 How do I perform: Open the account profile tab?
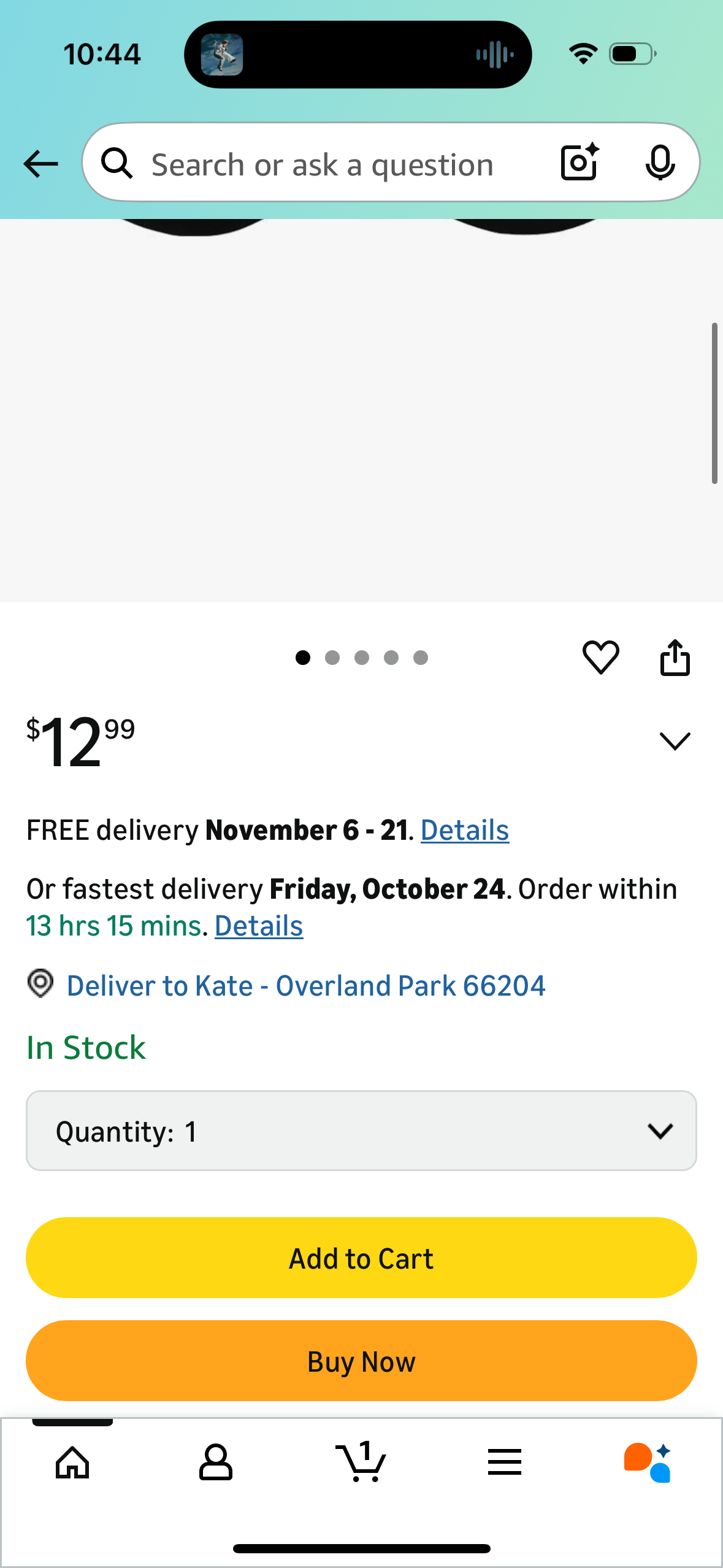(x=216, y=1462)
